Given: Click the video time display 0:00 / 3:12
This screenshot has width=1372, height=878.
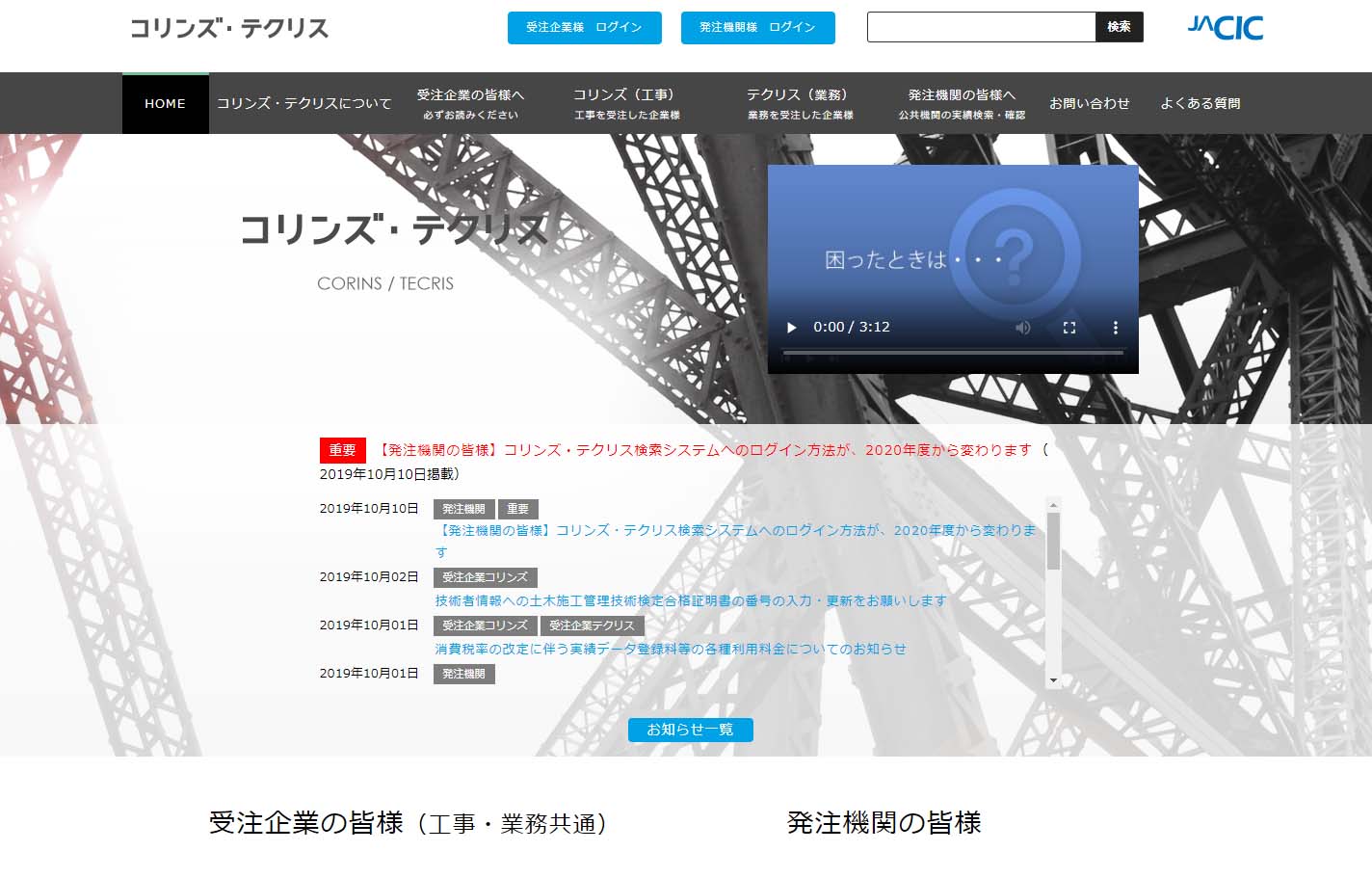Looking at the screenshot, I should pos(852,327).
